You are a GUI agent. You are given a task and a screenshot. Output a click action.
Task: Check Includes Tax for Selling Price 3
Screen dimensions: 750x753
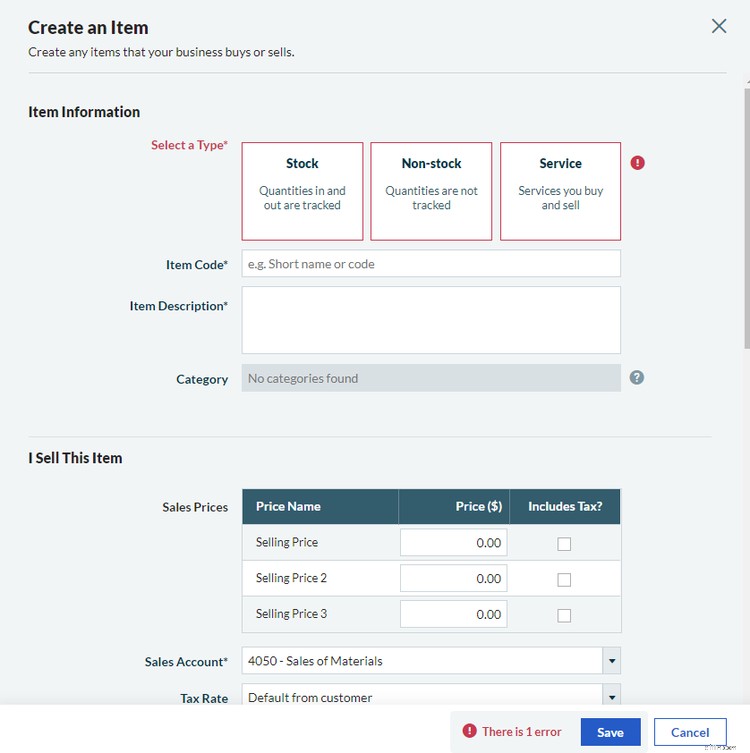pyautogui.click(x=564, y=616)
